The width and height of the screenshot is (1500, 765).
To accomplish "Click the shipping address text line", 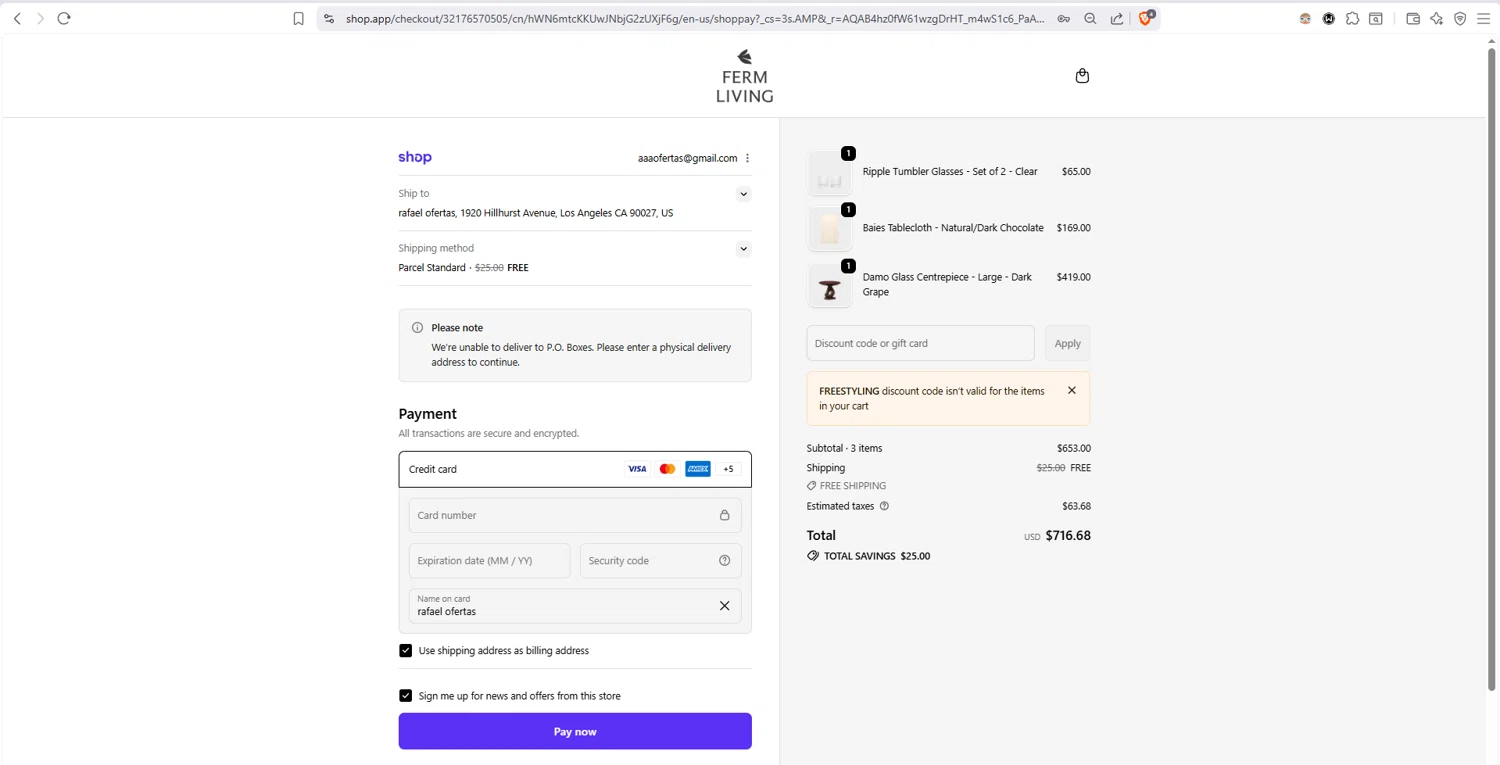I will pos(536,213).
